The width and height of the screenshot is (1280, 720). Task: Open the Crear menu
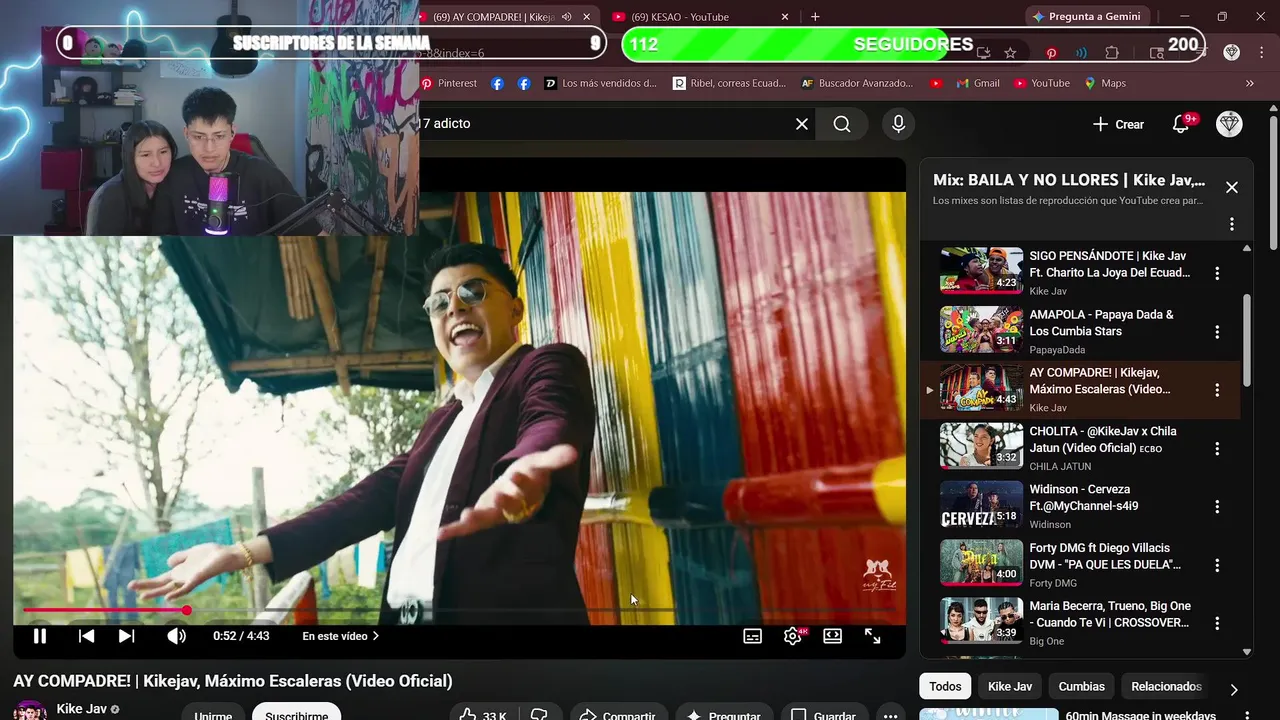coord(1118,124)
